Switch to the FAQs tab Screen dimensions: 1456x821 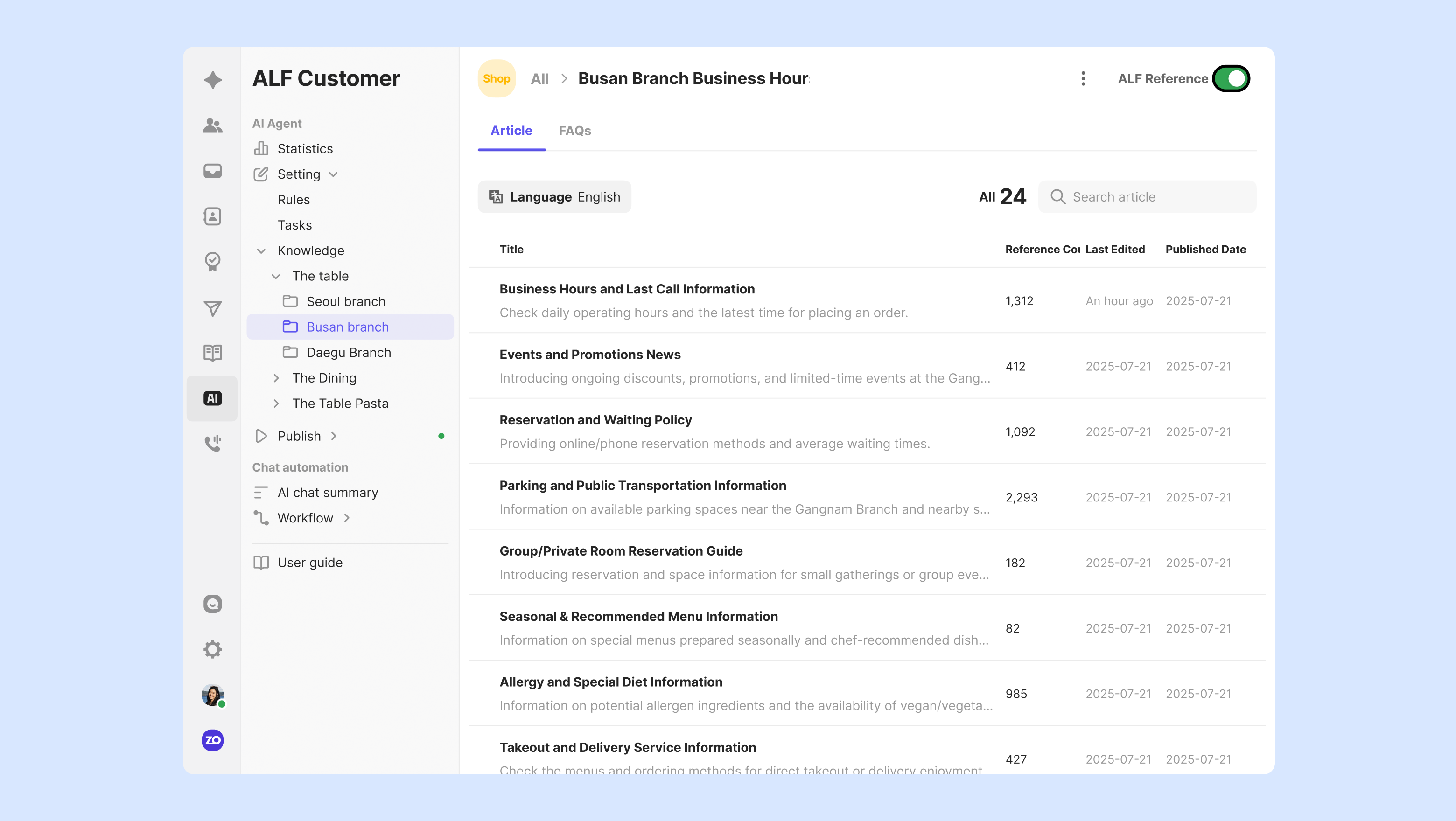[574, 131]
